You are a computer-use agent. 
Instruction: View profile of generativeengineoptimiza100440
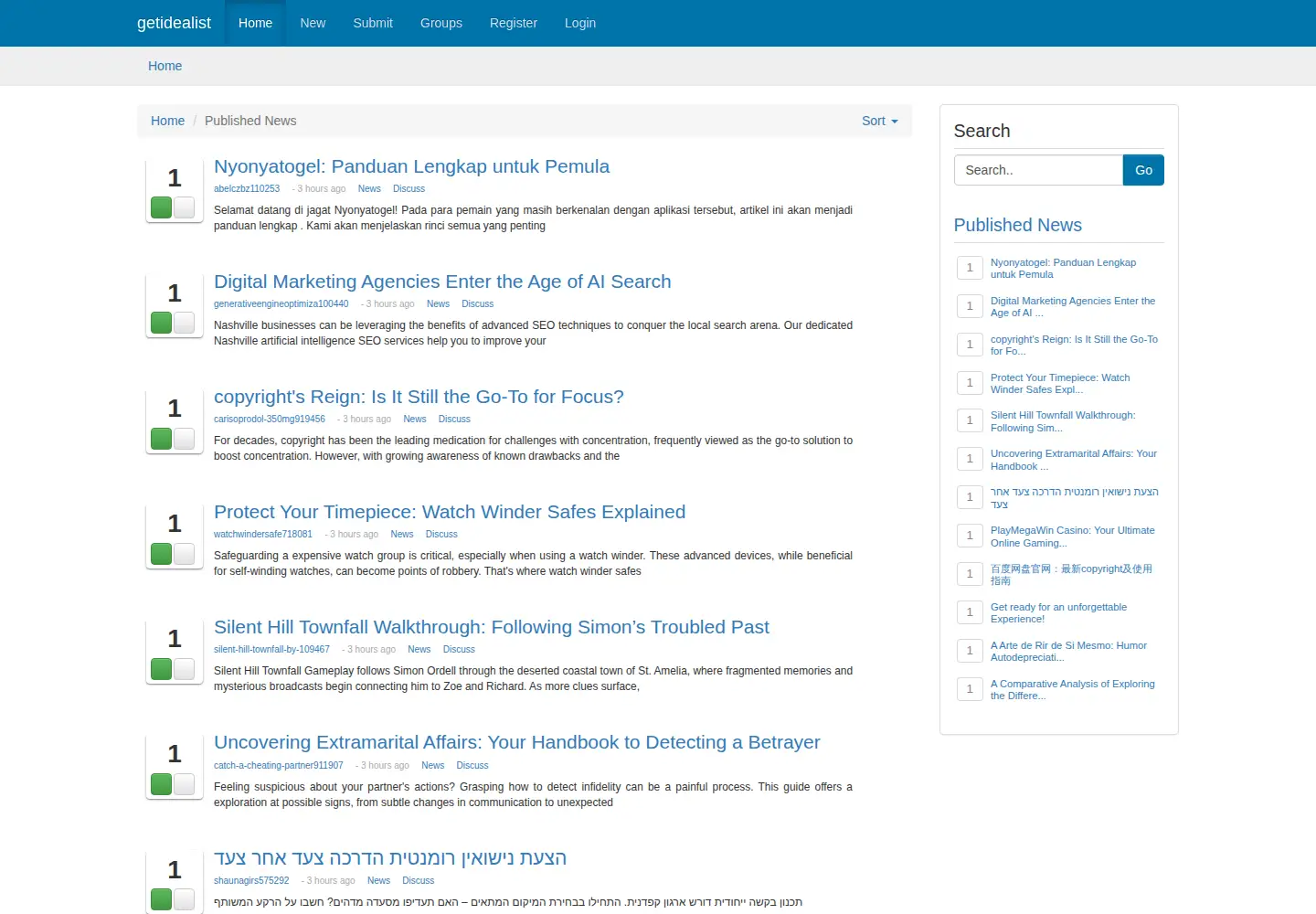(x=281, y=303)
